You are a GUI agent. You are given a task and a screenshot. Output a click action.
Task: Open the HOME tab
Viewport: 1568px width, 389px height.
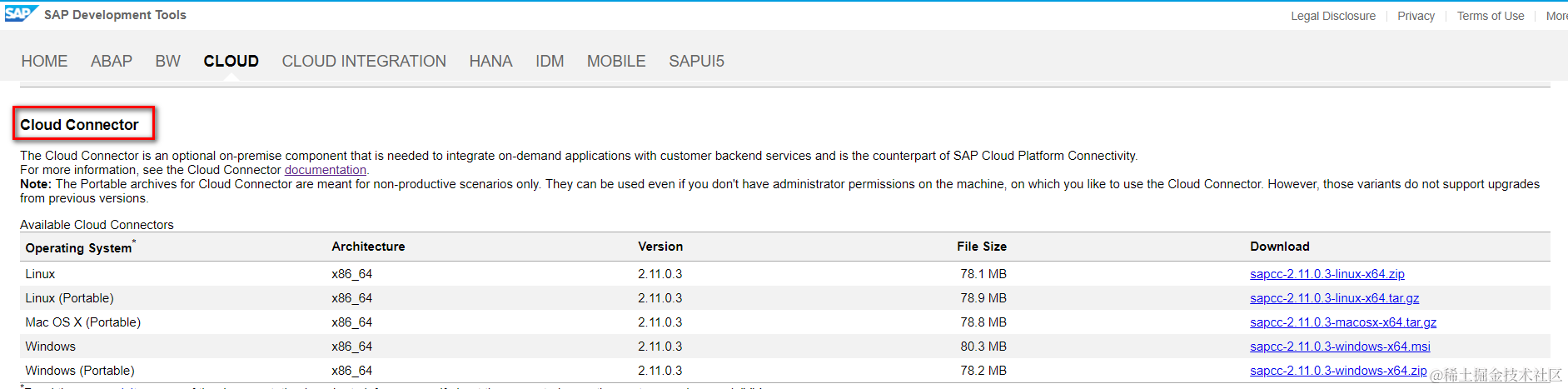point(44,62)
